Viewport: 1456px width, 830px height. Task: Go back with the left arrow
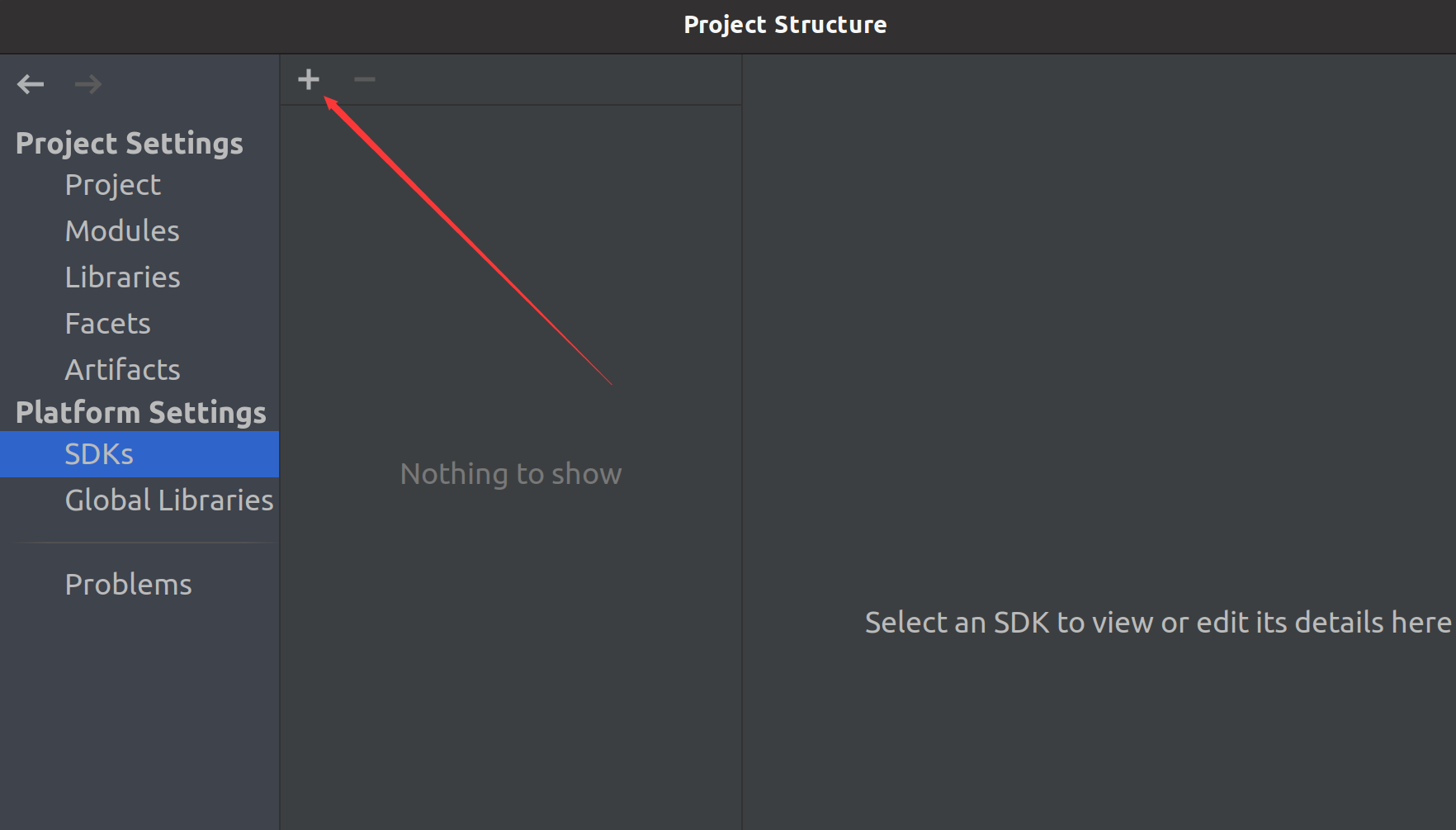(31, 83)
